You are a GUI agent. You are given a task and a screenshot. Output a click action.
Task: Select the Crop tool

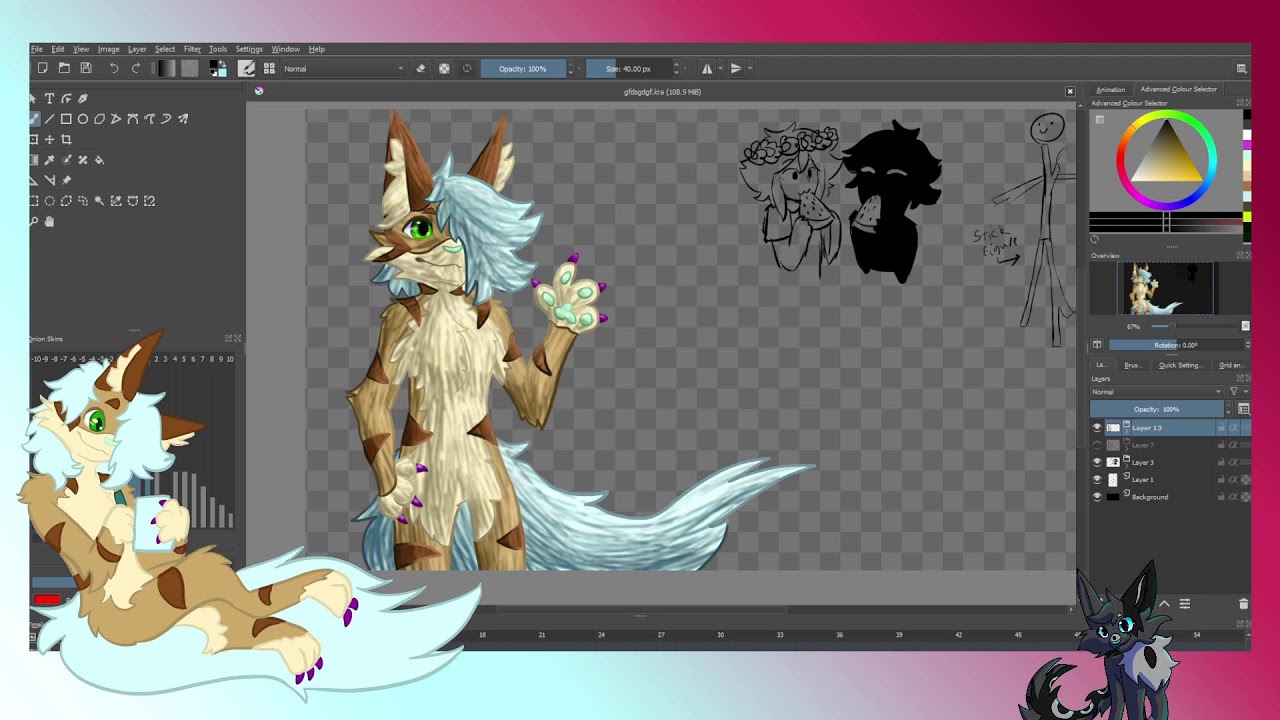click(66, 139)
